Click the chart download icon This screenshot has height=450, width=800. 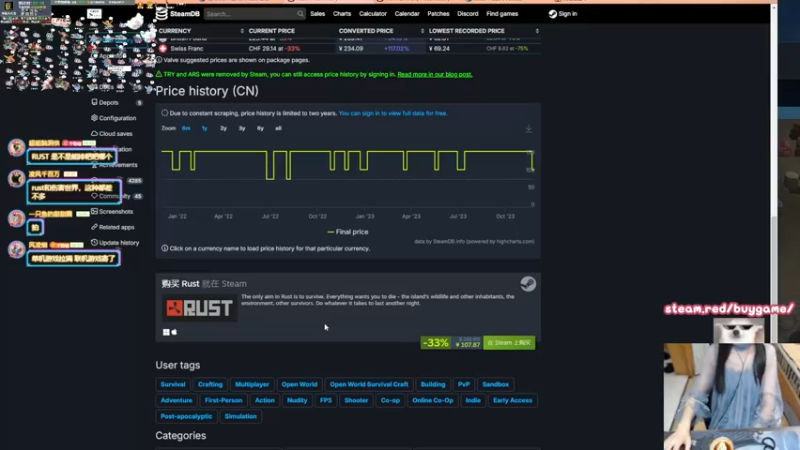point(529,129)
